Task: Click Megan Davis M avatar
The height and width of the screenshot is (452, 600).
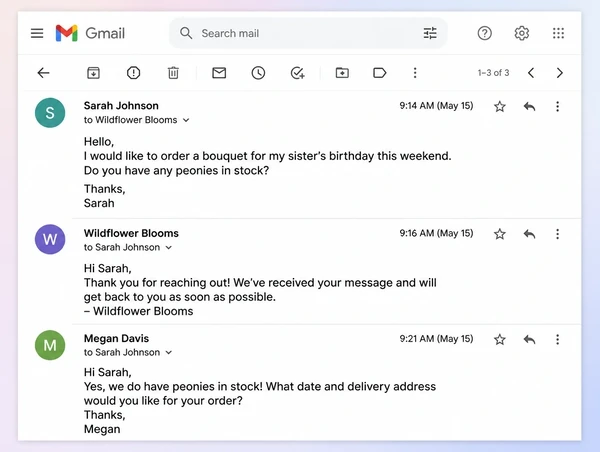Action: point(50,345)
